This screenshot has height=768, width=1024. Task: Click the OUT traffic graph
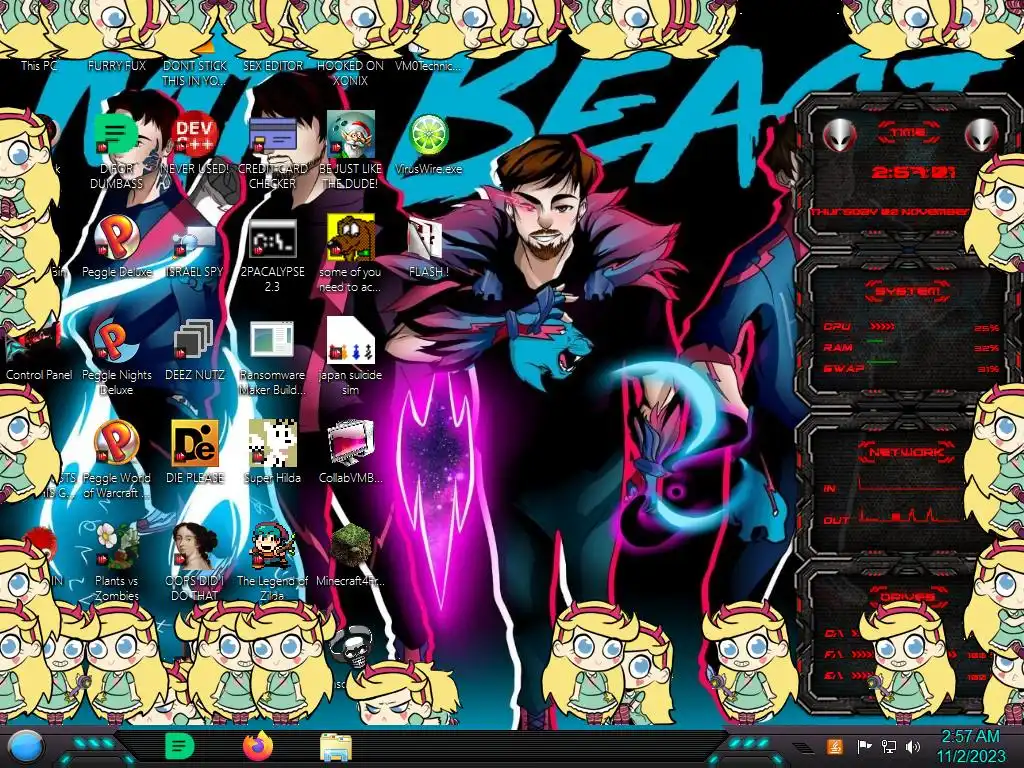909,515
